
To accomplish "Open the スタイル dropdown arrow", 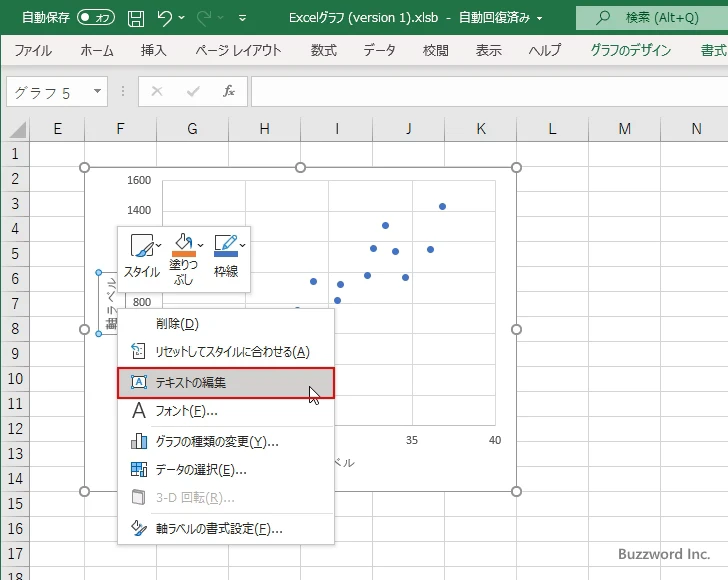I will click(x=159, y=245).
